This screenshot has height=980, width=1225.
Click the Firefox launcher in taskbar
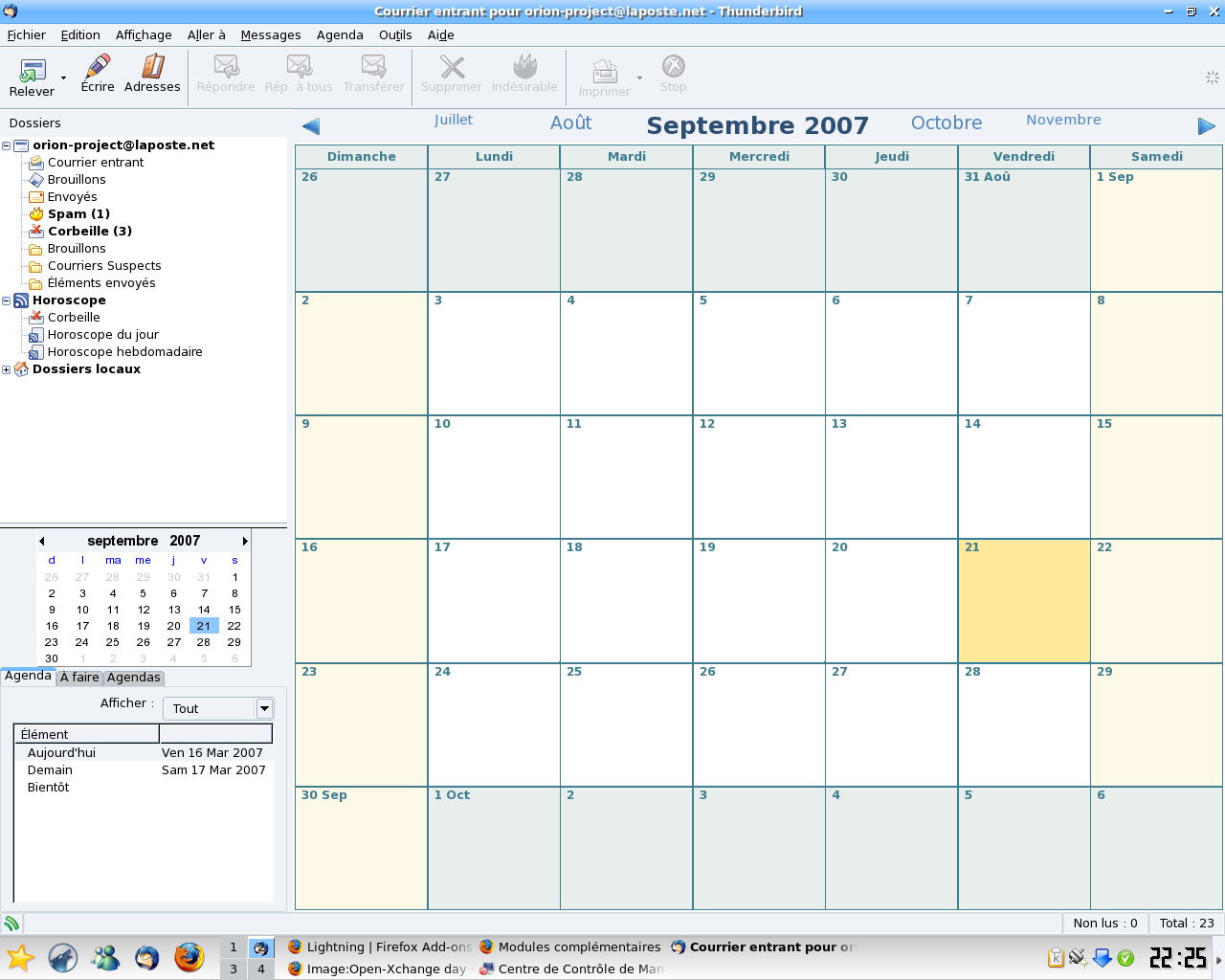coord(189,957)
